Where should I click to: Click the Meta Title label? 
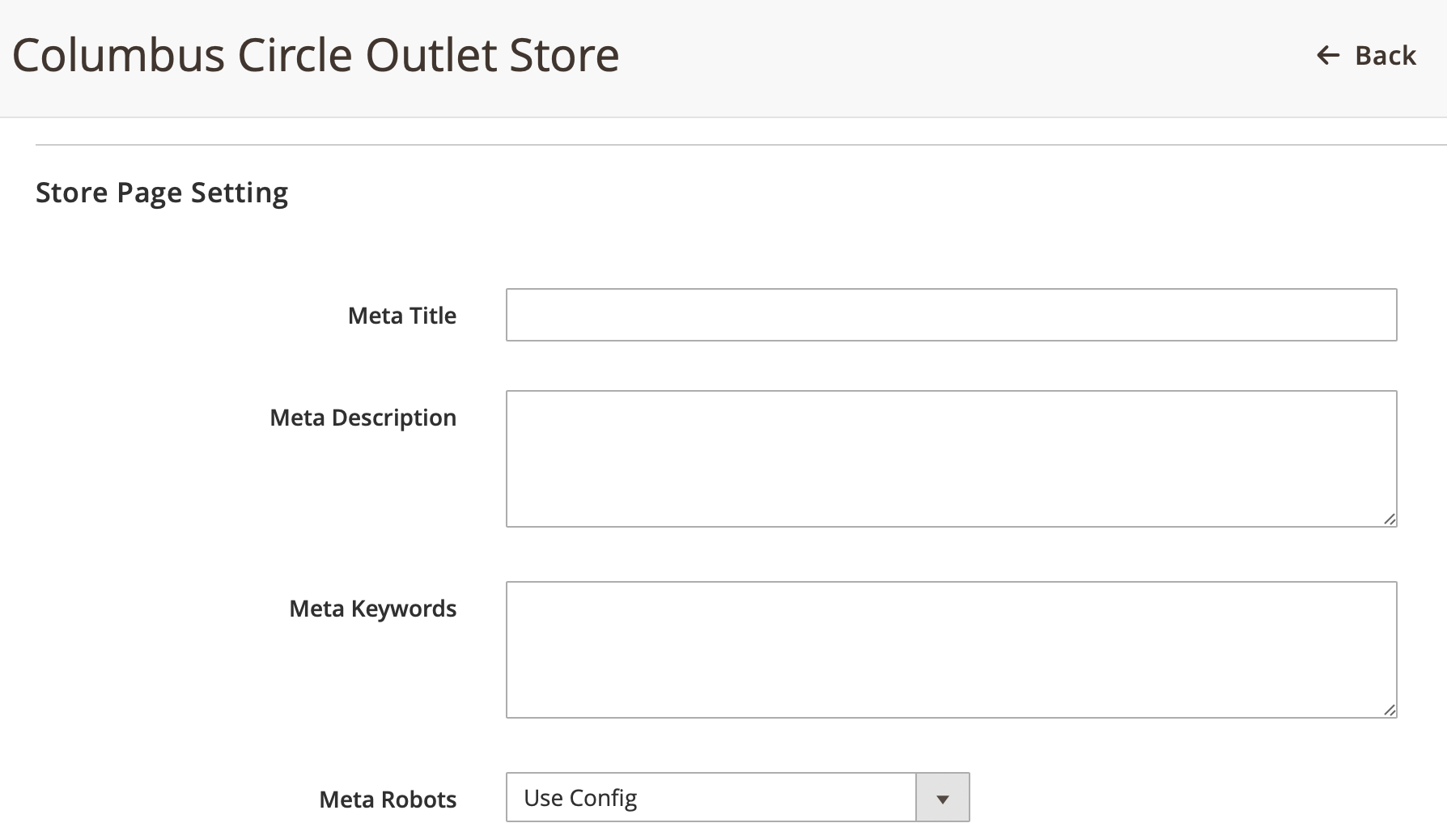(x=402, y=316)
